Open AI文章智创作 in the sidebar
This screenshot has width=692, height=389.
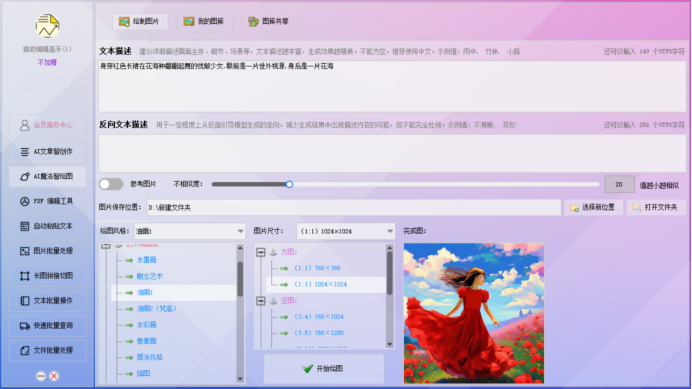click(47, 151)
